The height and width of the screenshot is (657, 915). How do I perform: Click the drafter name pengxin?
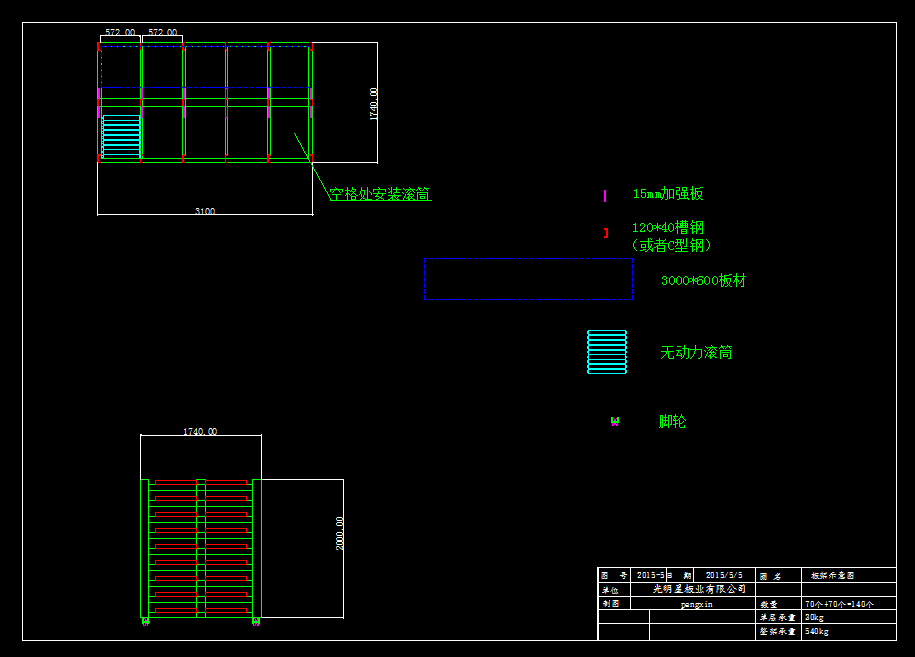tap(697, 604)
